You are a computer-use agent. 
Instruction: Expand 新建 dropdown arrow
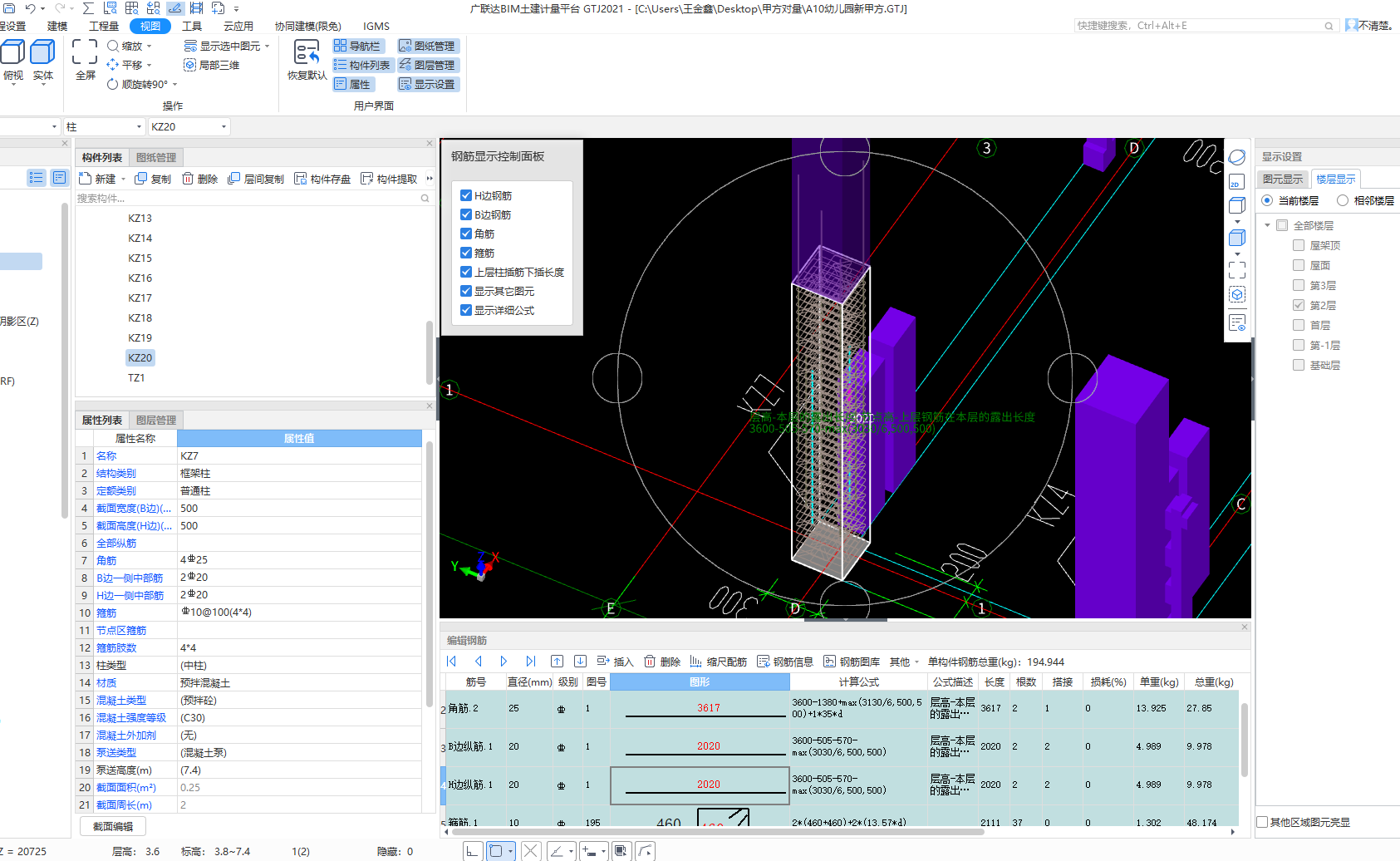[x=123, y=179]
